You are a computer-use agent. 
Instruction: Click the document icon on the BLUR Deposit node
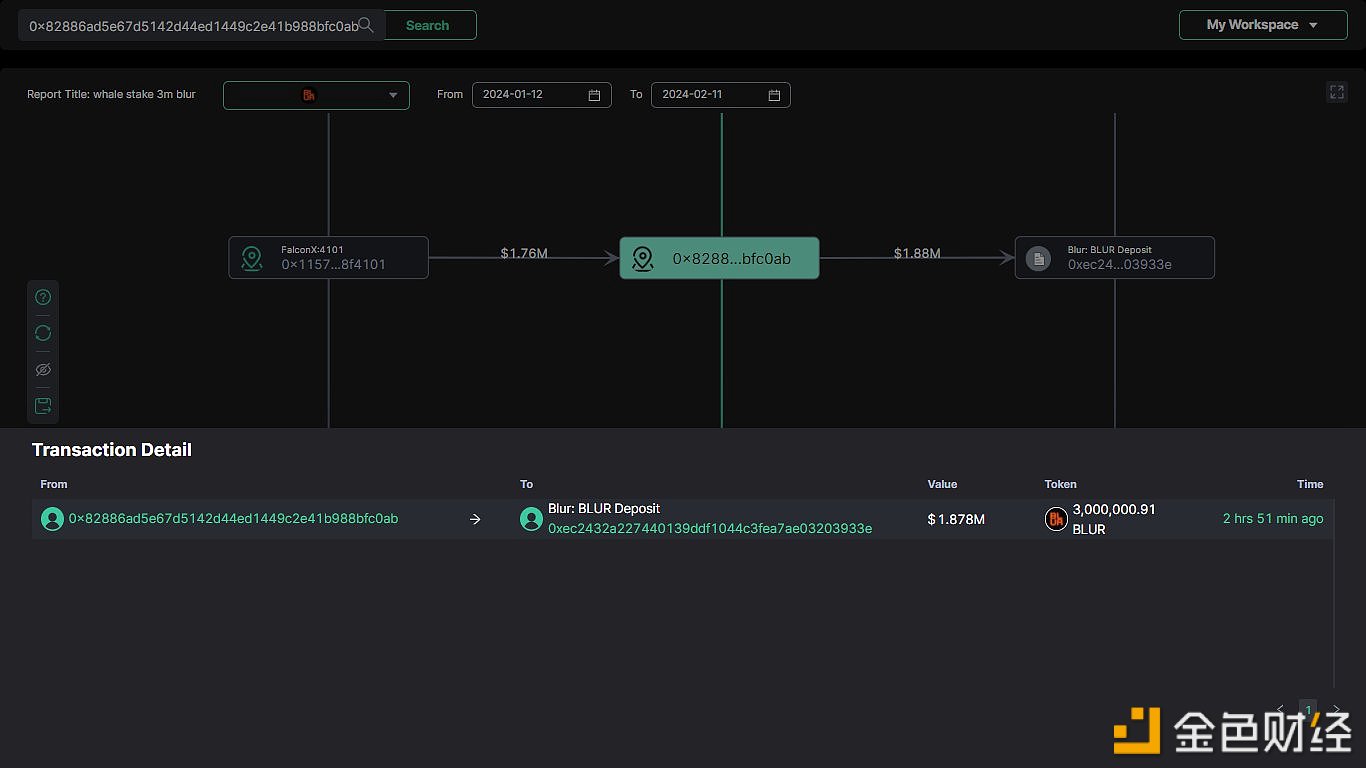coord(1039,259)
